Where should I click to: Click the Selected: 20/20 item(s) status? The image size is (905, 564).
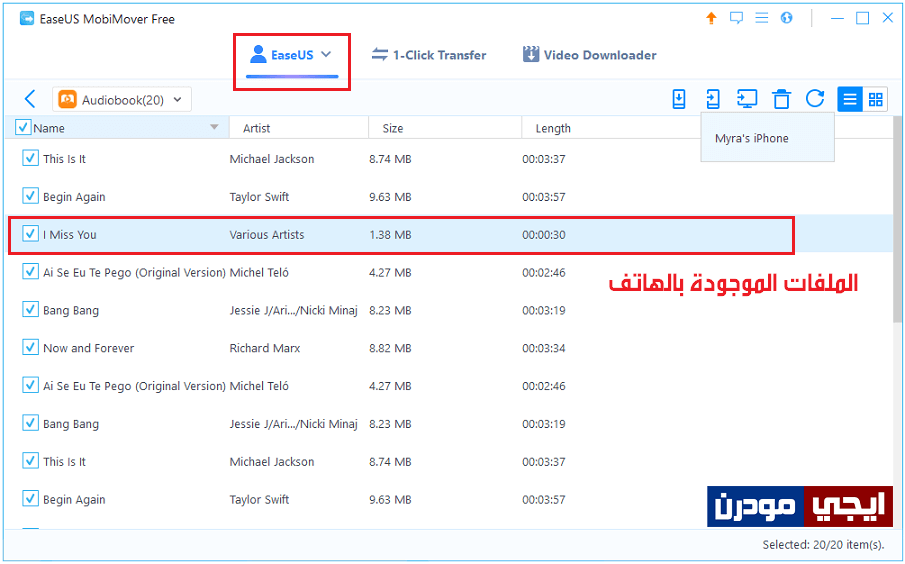coord(823,544)
